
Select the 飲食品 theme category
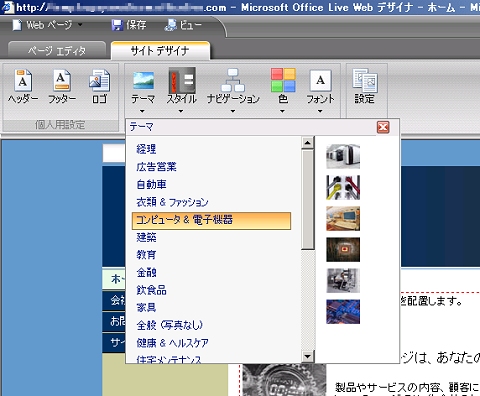click(x=151, y=290)
